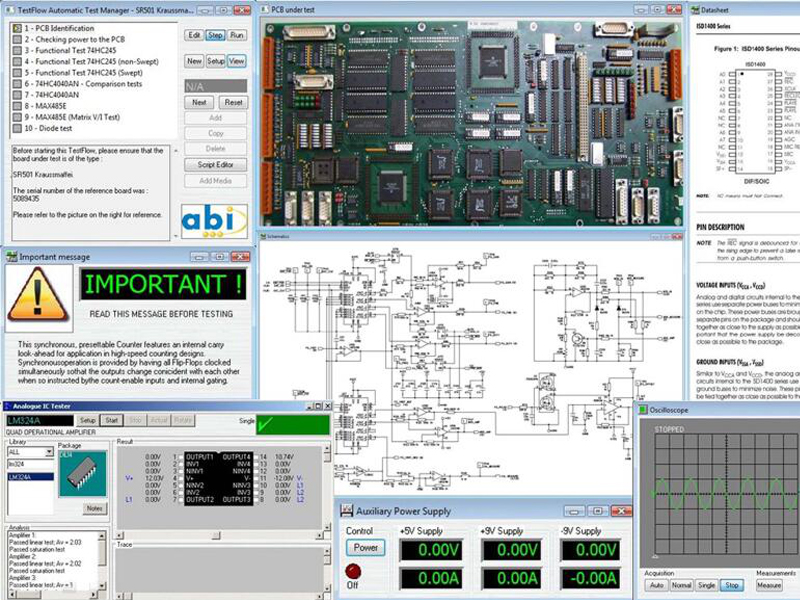Screen dimensions: 800x600
Task: Click the oscilloscope Measure button
Action: click(769, 585)
